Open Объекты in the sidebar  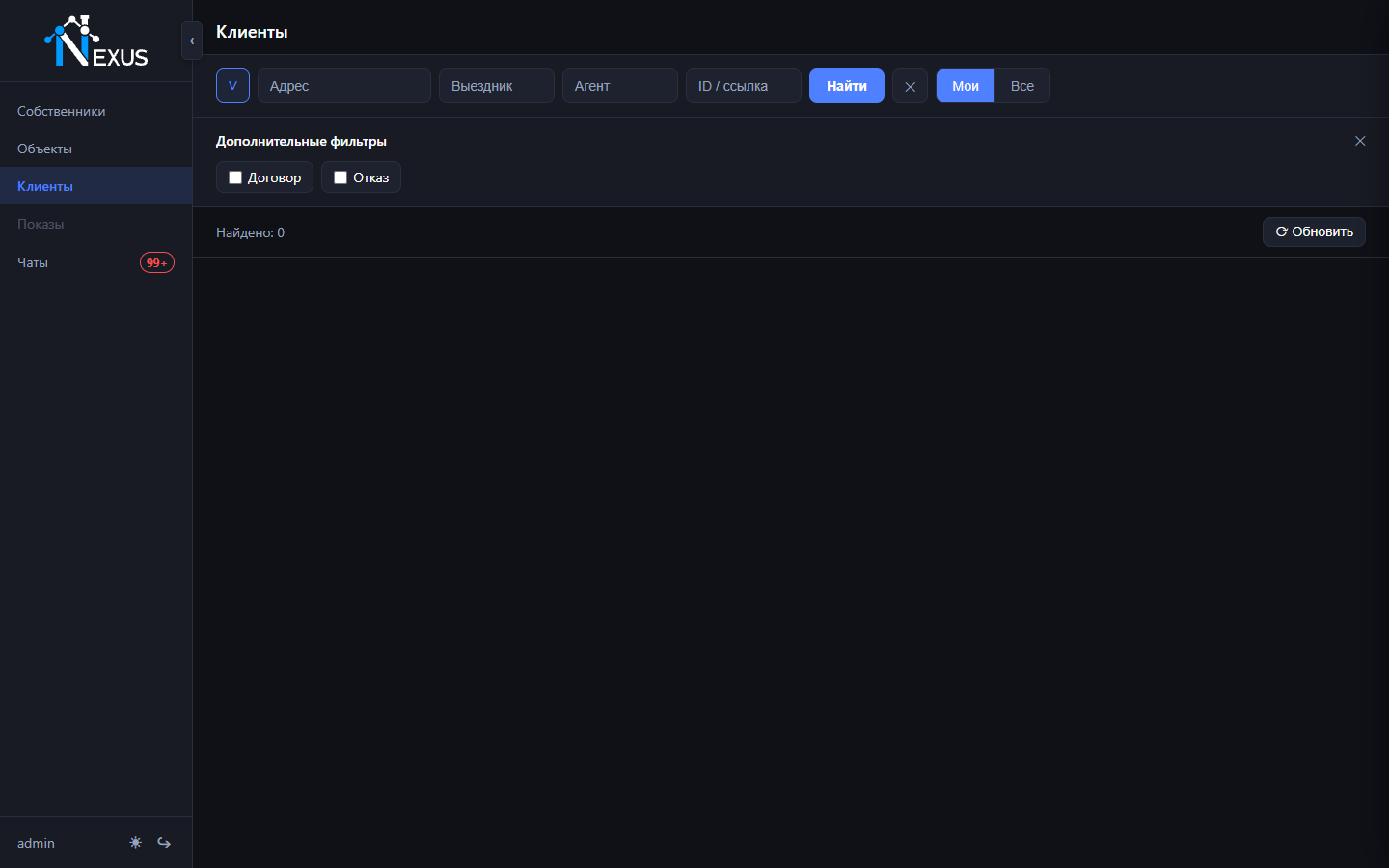(96, 149)
